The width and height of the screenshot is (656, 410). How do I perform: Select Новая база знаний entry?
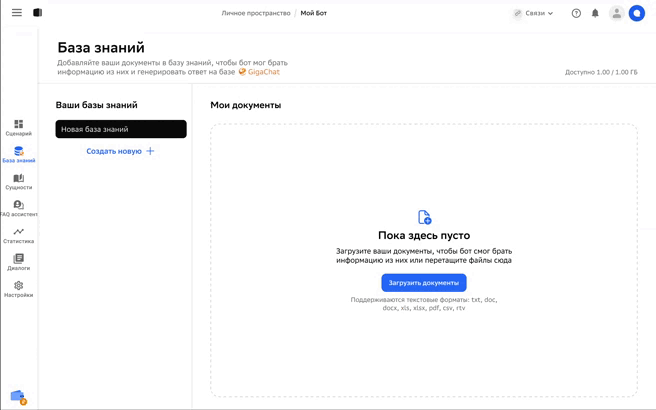[121, 129]
